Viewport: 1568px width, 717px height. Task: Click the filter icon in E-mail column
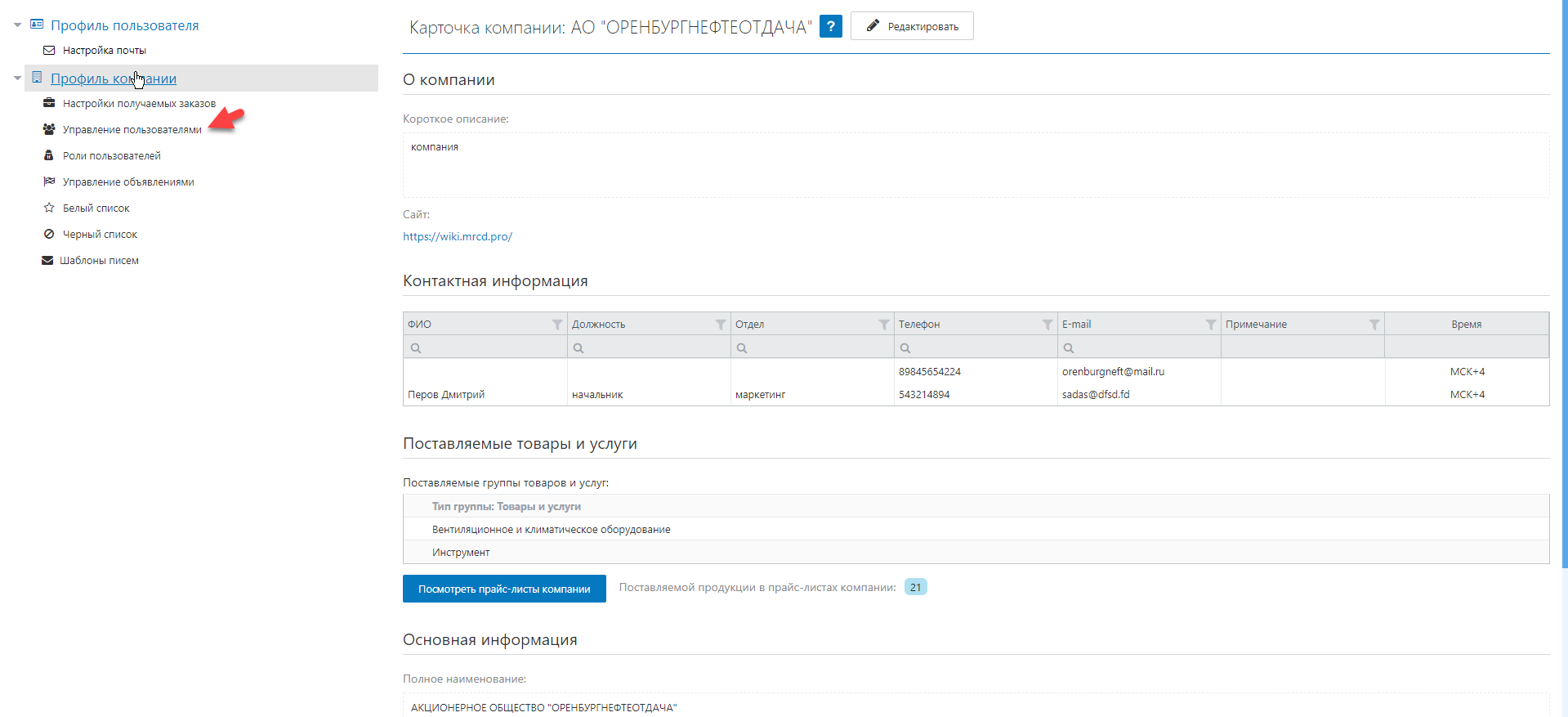click(x=1211, y=325)
